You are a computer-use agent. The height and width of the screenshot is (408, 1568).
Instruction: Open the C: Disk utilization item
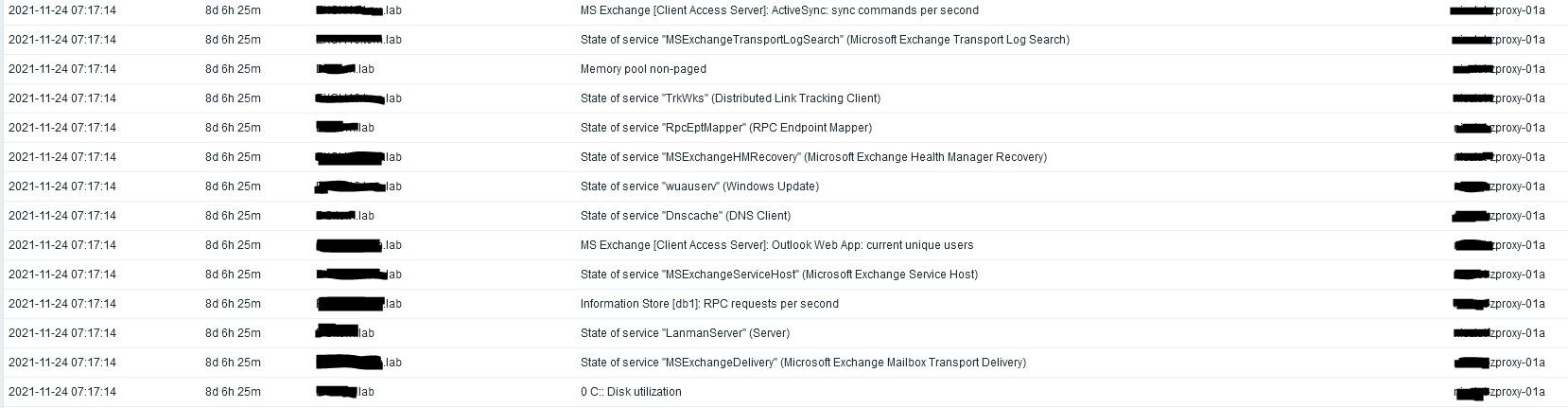coord(631,392)
